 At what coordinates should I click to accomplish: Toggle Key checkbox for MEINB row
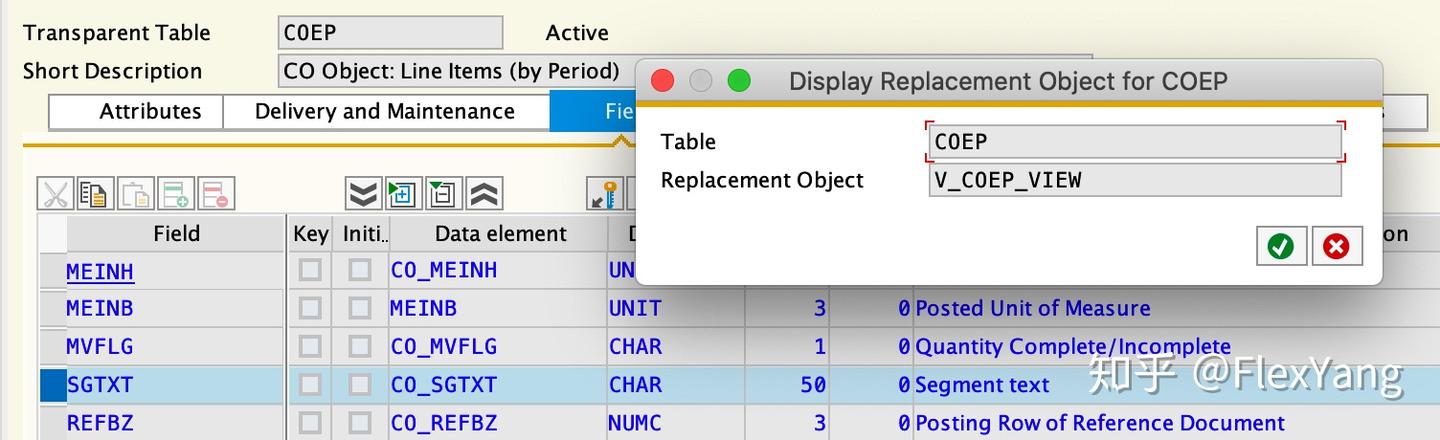[x=310, y=309]
